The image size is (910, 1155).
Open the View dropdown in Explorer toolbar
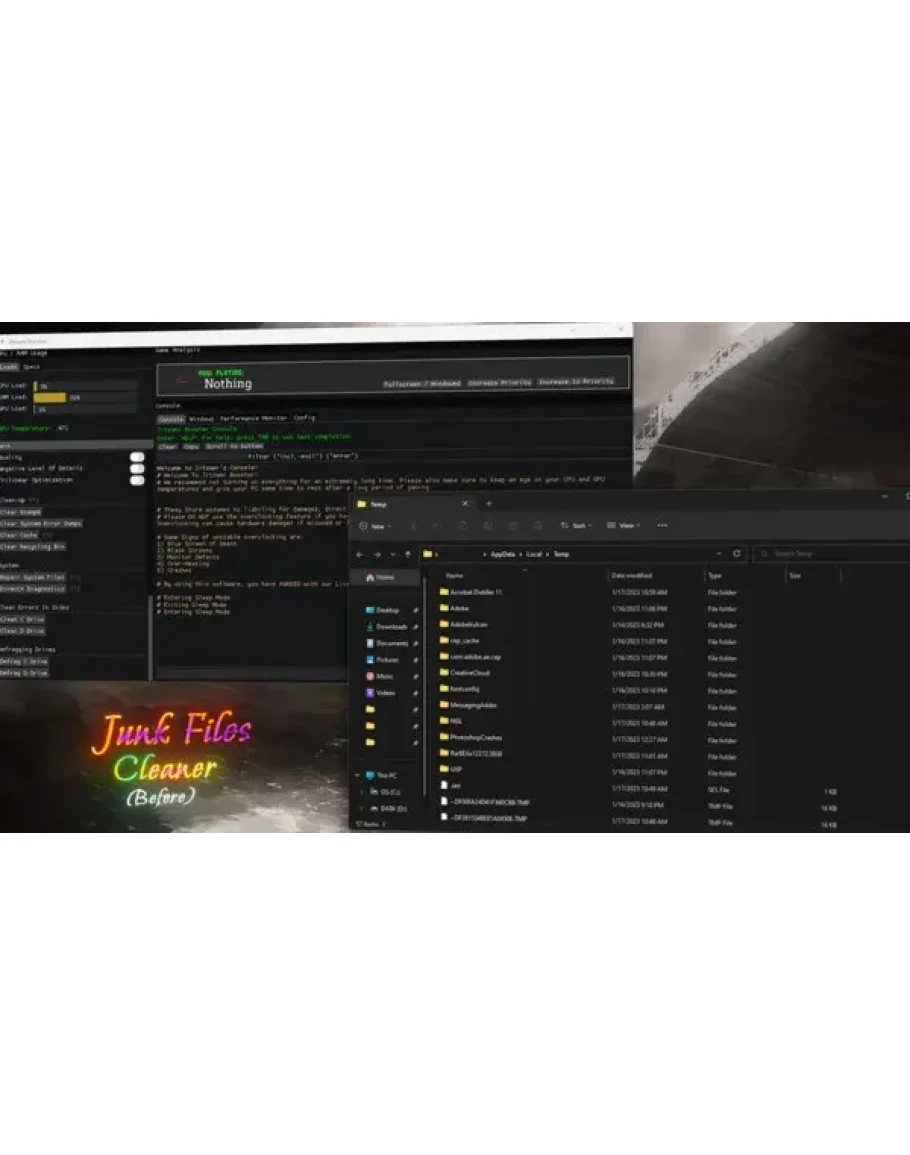point(624,525)
